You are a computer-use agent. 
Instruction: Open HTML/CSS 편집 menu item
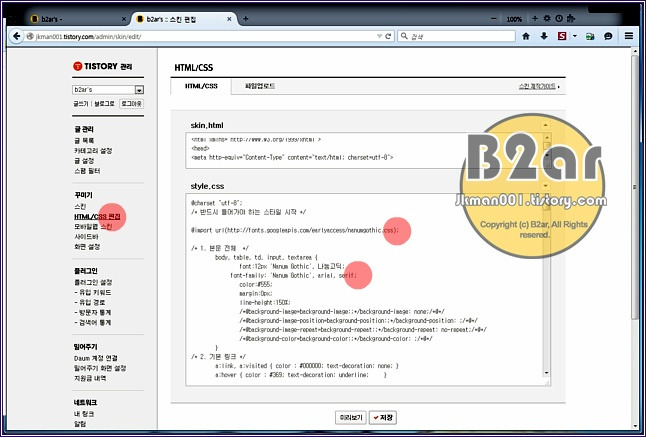pyautogui.click(x=97, y=217)
